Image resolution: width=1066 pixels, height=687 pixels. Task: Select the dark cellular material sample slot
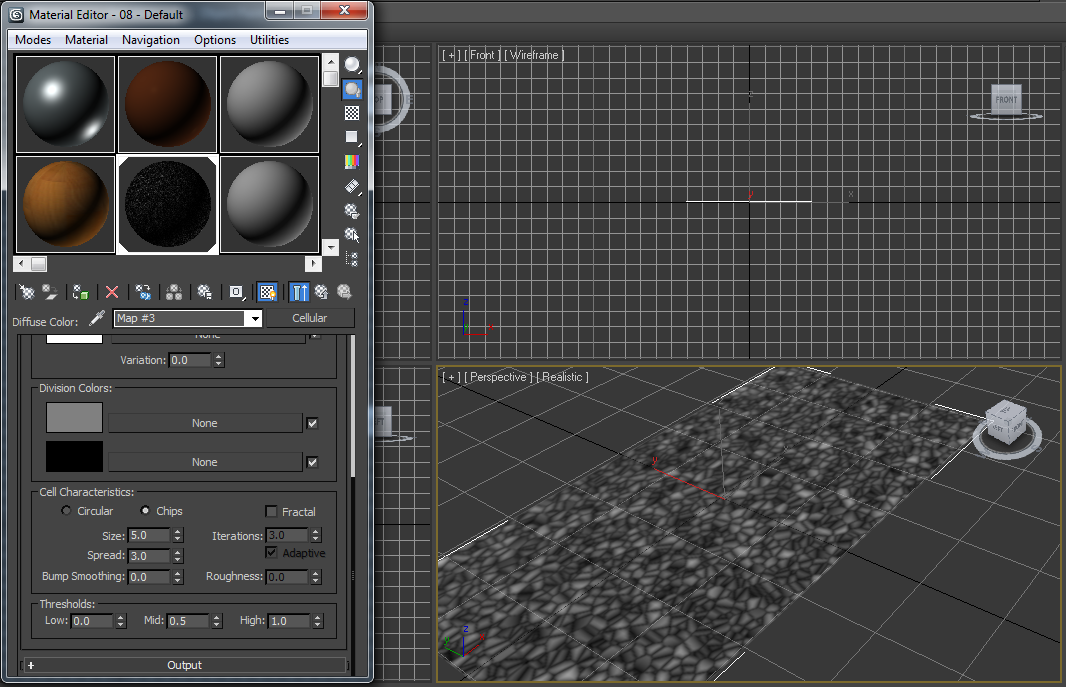point(166,204)
